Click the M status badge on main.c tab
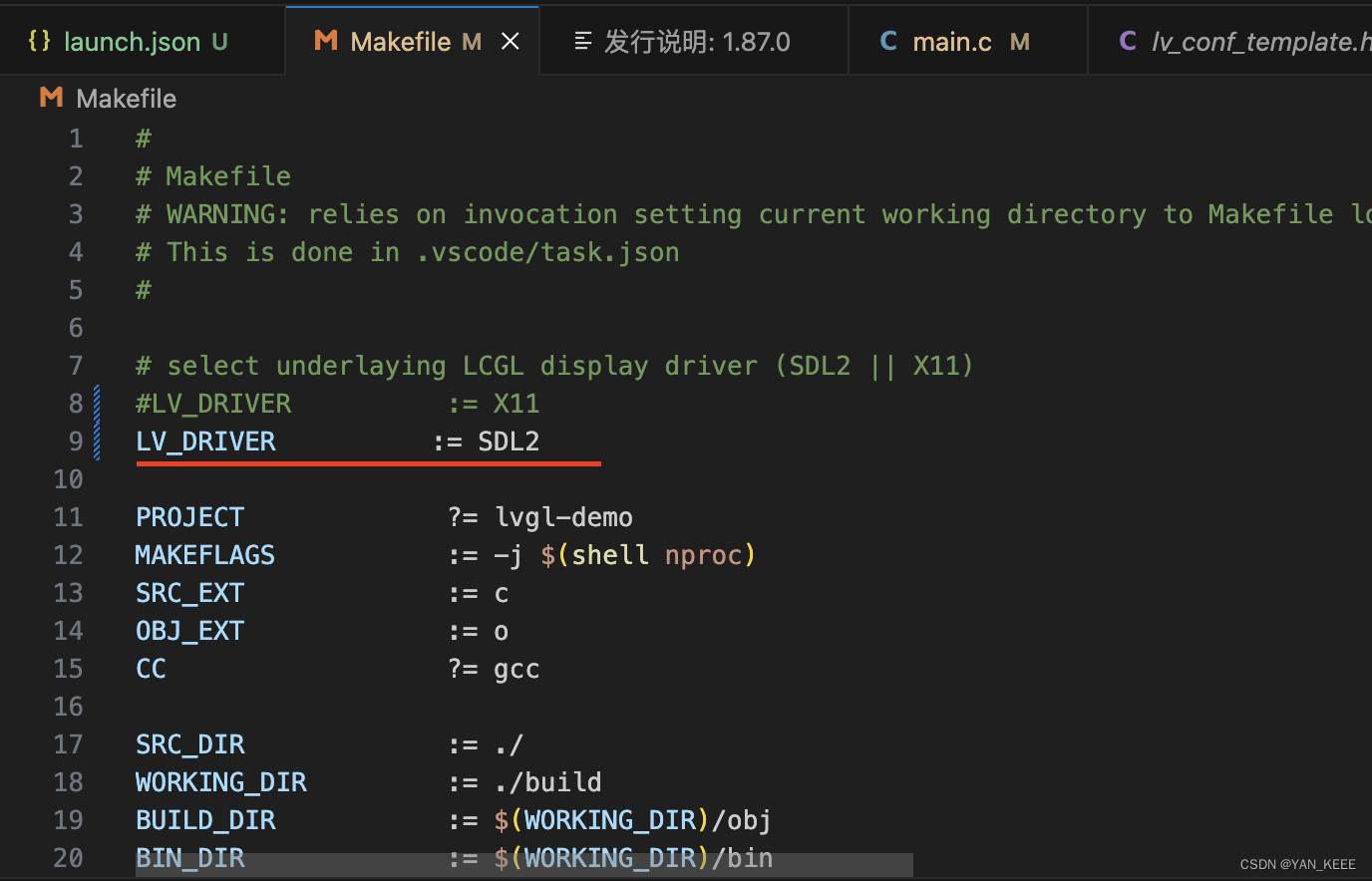The height and width of the screenshot is (881, 1372). point(1019,42)
